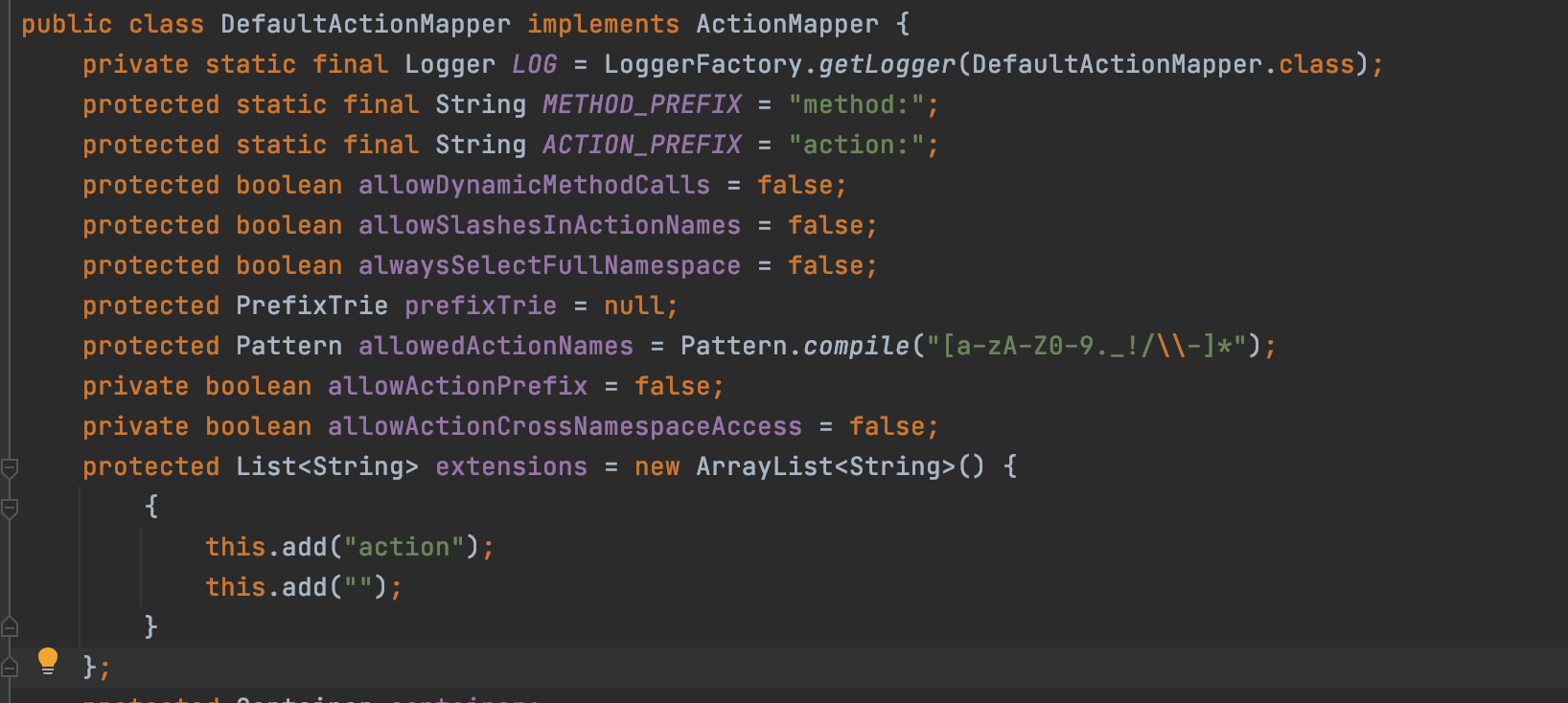Screen dimensions: 1568x703
Task: Click the null value
Action: (x=634, y=306)
